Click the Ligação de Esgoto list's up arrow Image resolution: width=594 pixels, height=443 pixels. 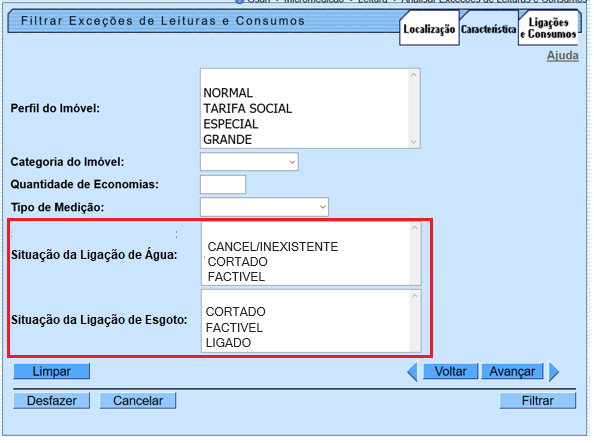[x=415, y=296]
